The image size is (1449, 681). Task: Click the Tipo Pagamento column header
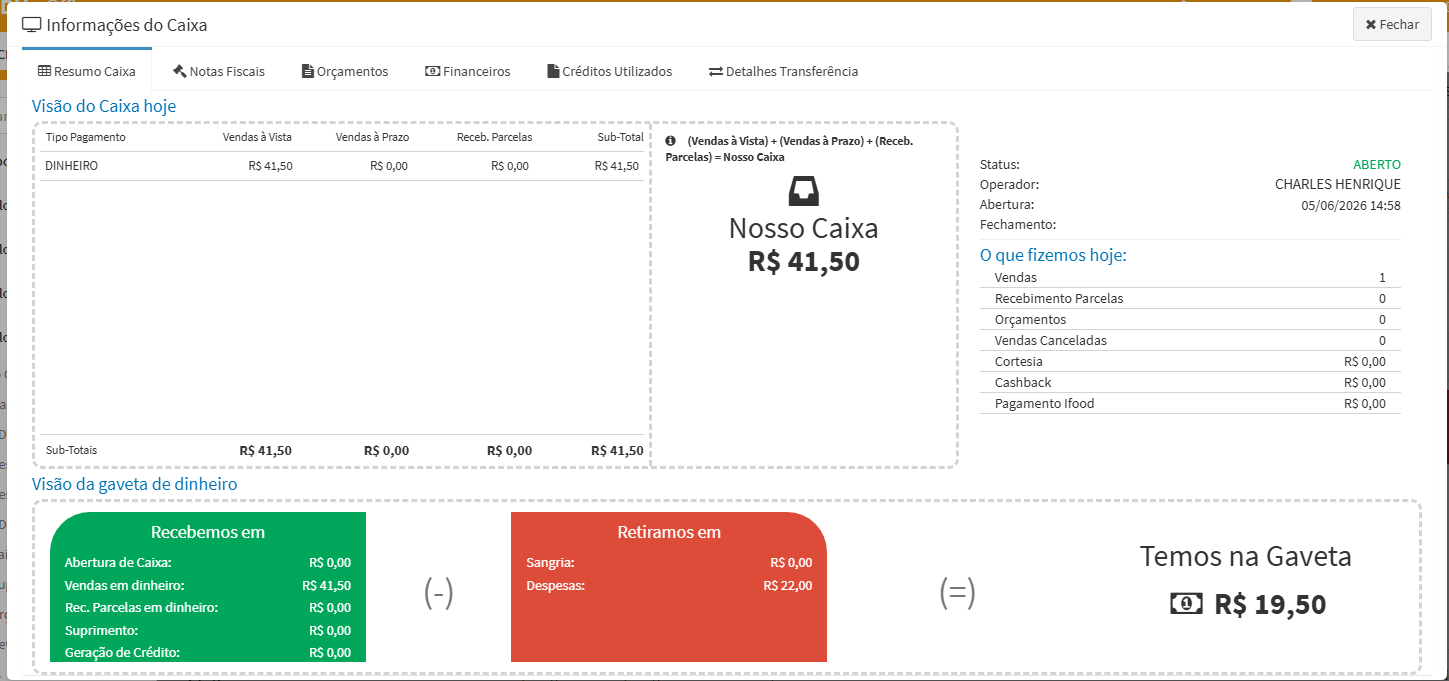86,137
